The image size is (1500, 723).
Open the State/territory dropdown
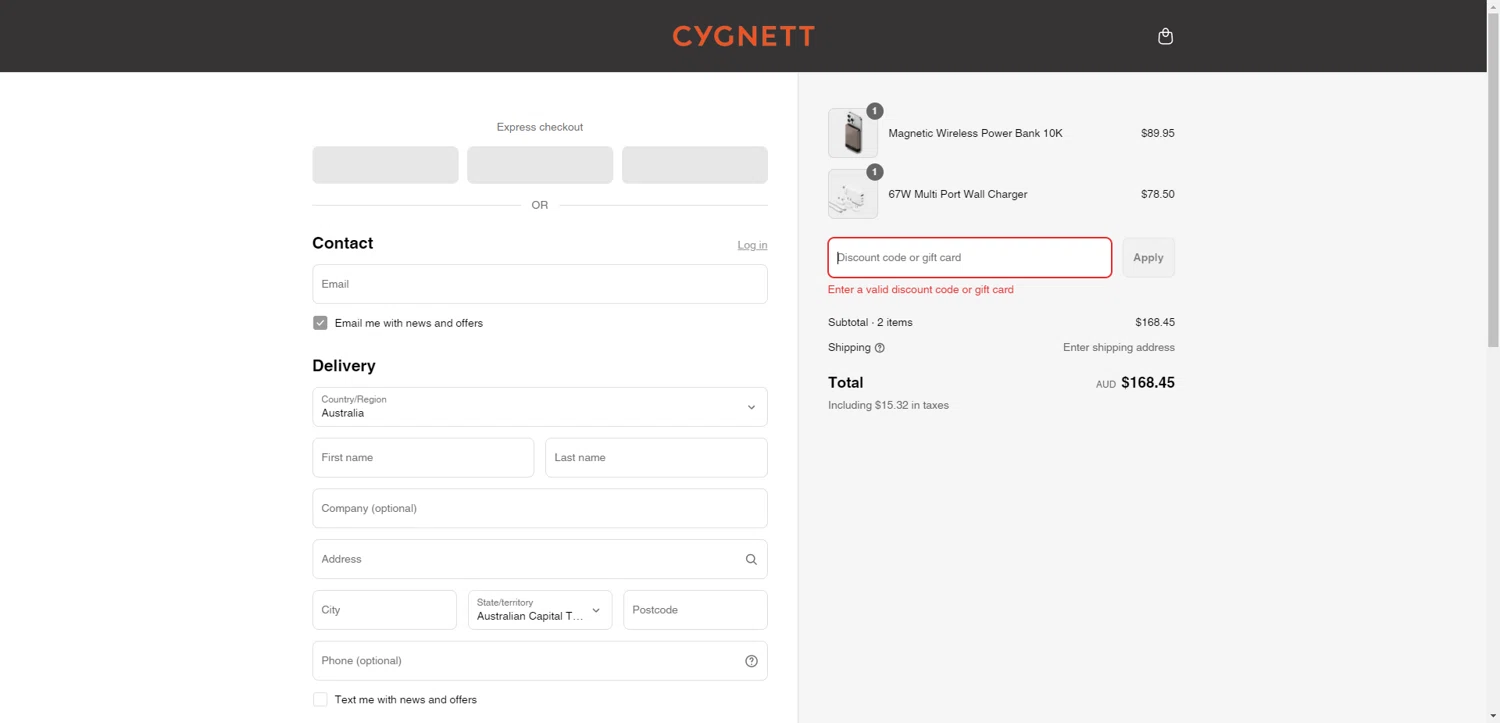coord(540,610)
